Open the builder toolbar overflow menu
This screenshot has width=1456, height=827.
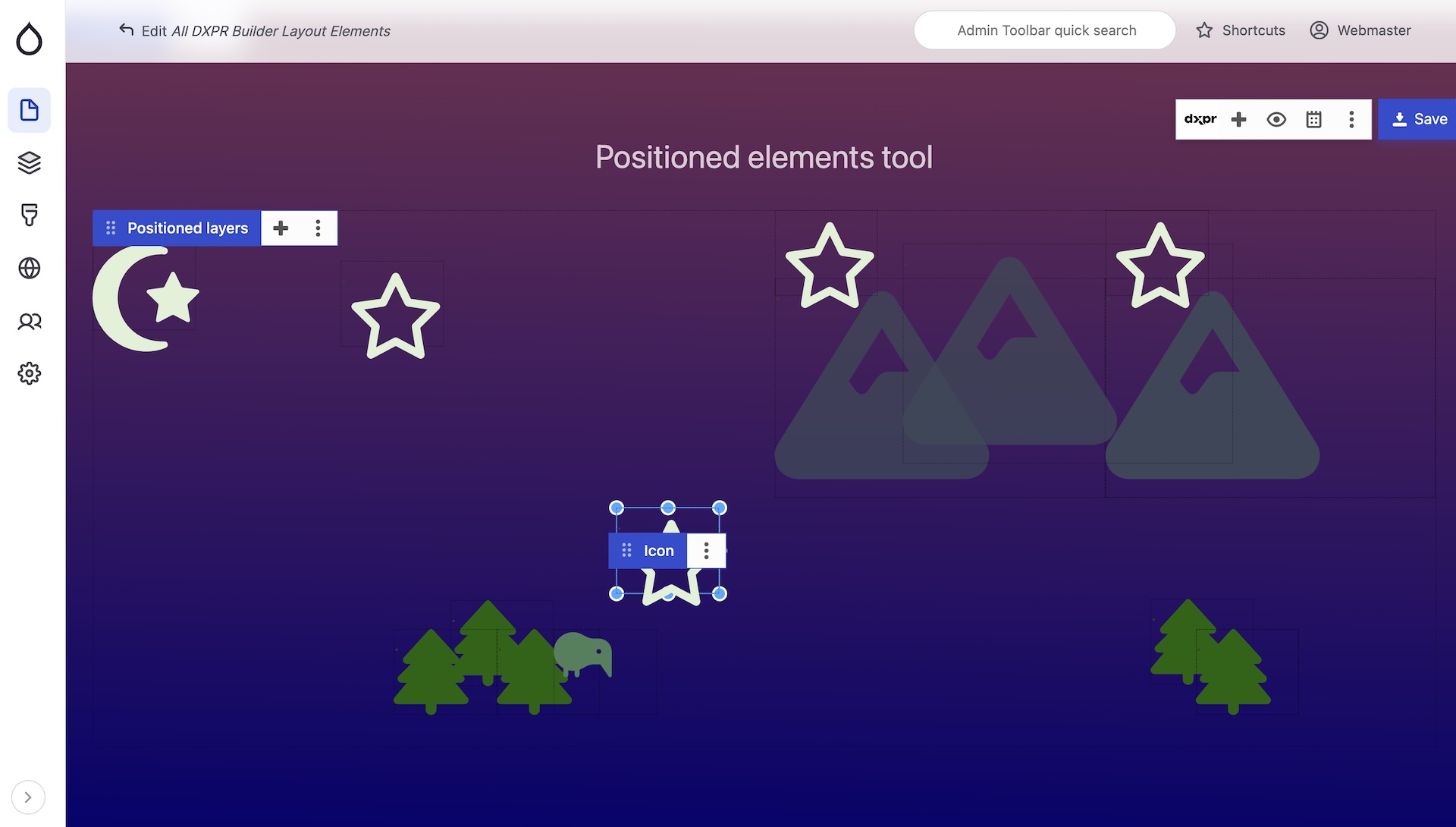[x=1351, y=119]
